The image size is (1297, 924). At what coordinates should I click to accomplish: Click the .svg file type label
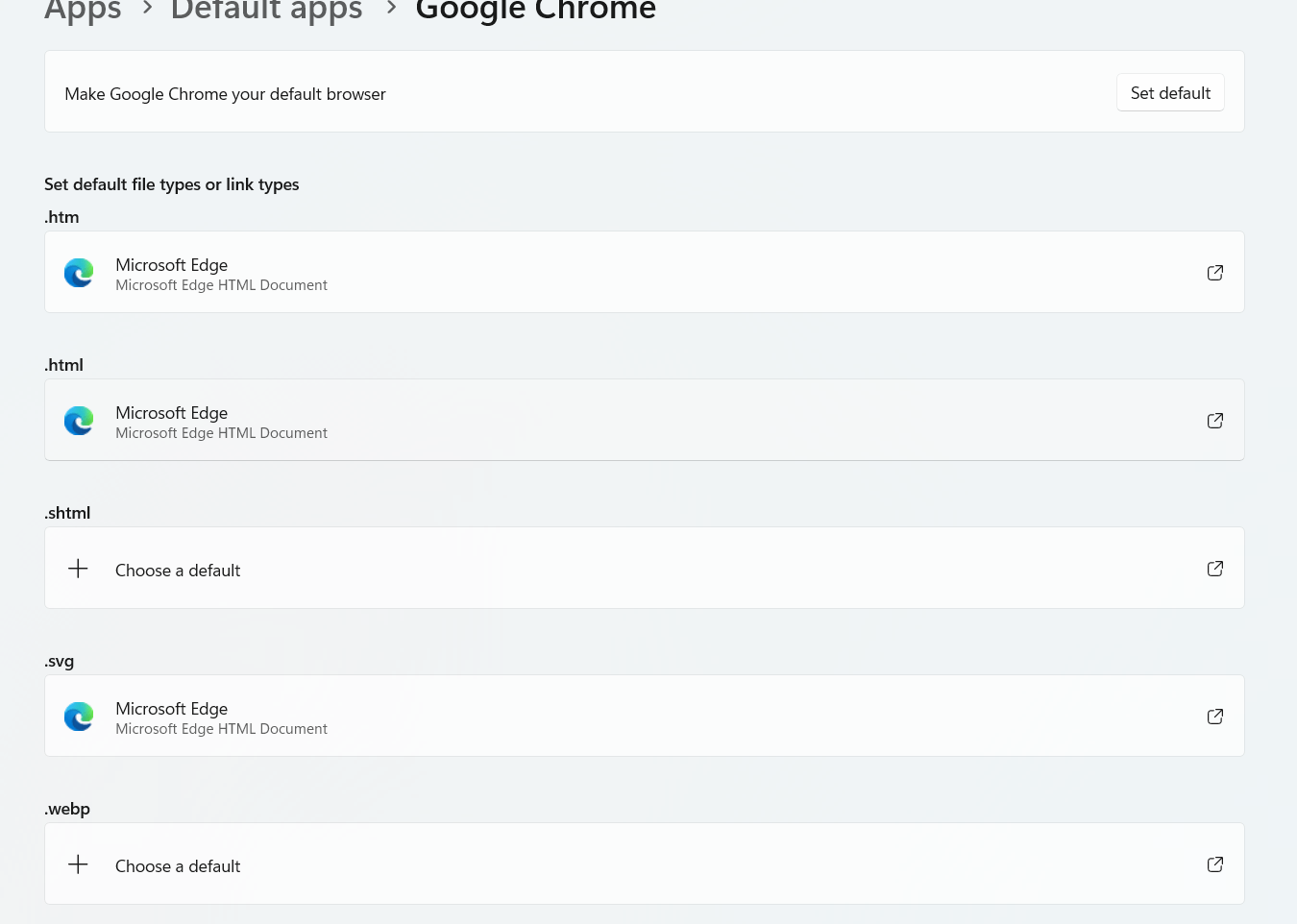[x=60, y=661]
